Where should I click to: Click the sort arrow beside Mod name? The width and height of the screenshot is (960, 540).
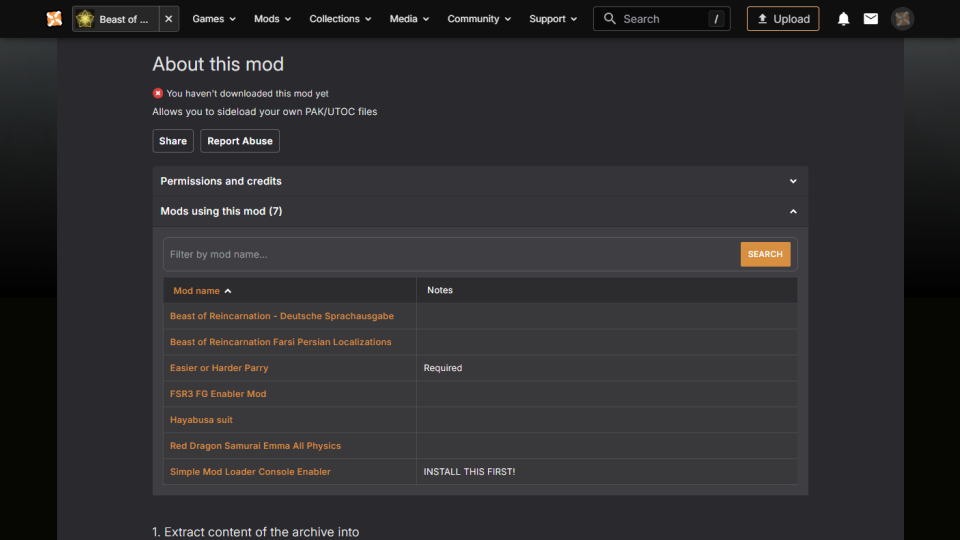click(x=228, y=291)
